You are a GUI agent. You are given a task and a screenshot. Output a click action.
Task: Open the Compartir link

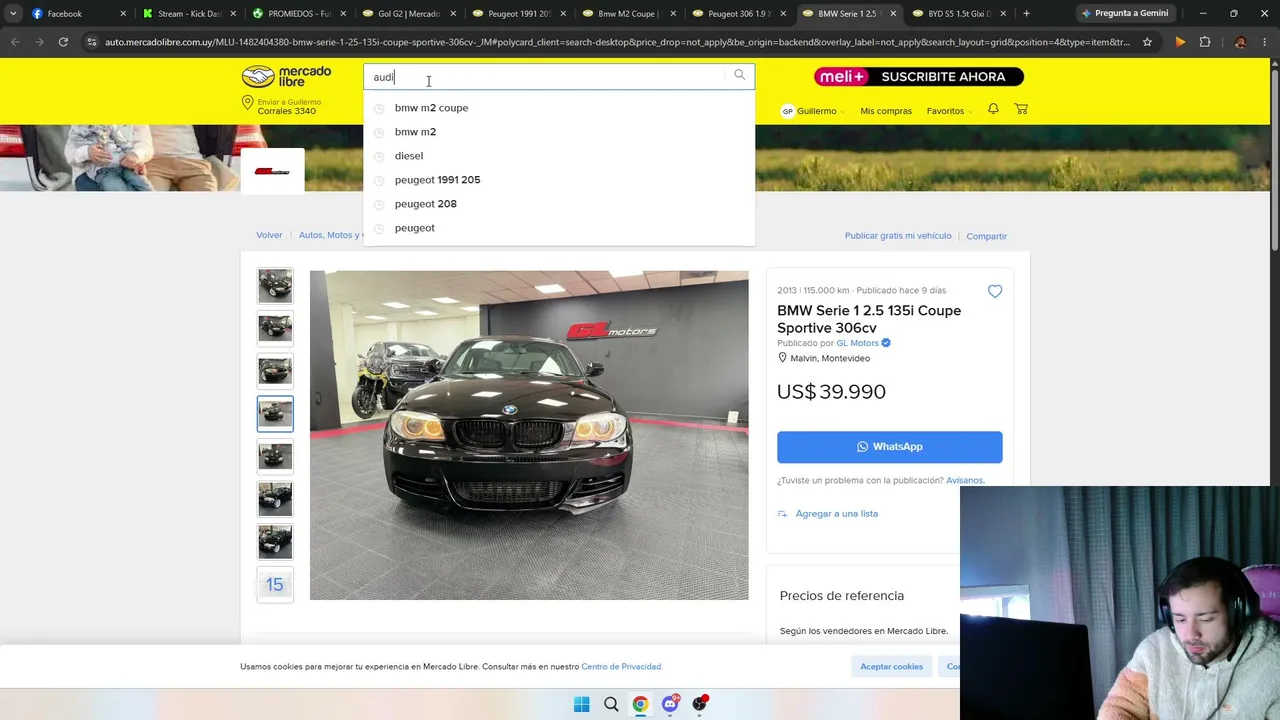point(986,236)
